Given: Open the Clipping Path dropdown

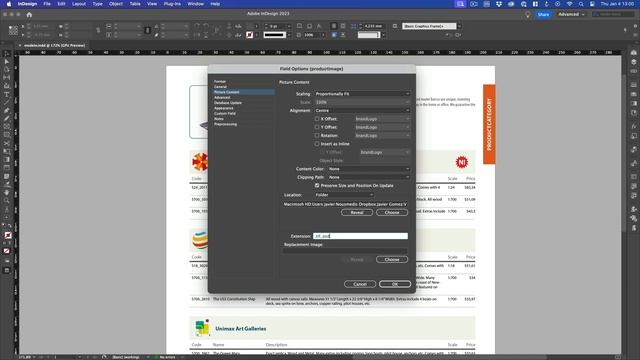Looking at the screenshot, I should click(x=369, y=177).
